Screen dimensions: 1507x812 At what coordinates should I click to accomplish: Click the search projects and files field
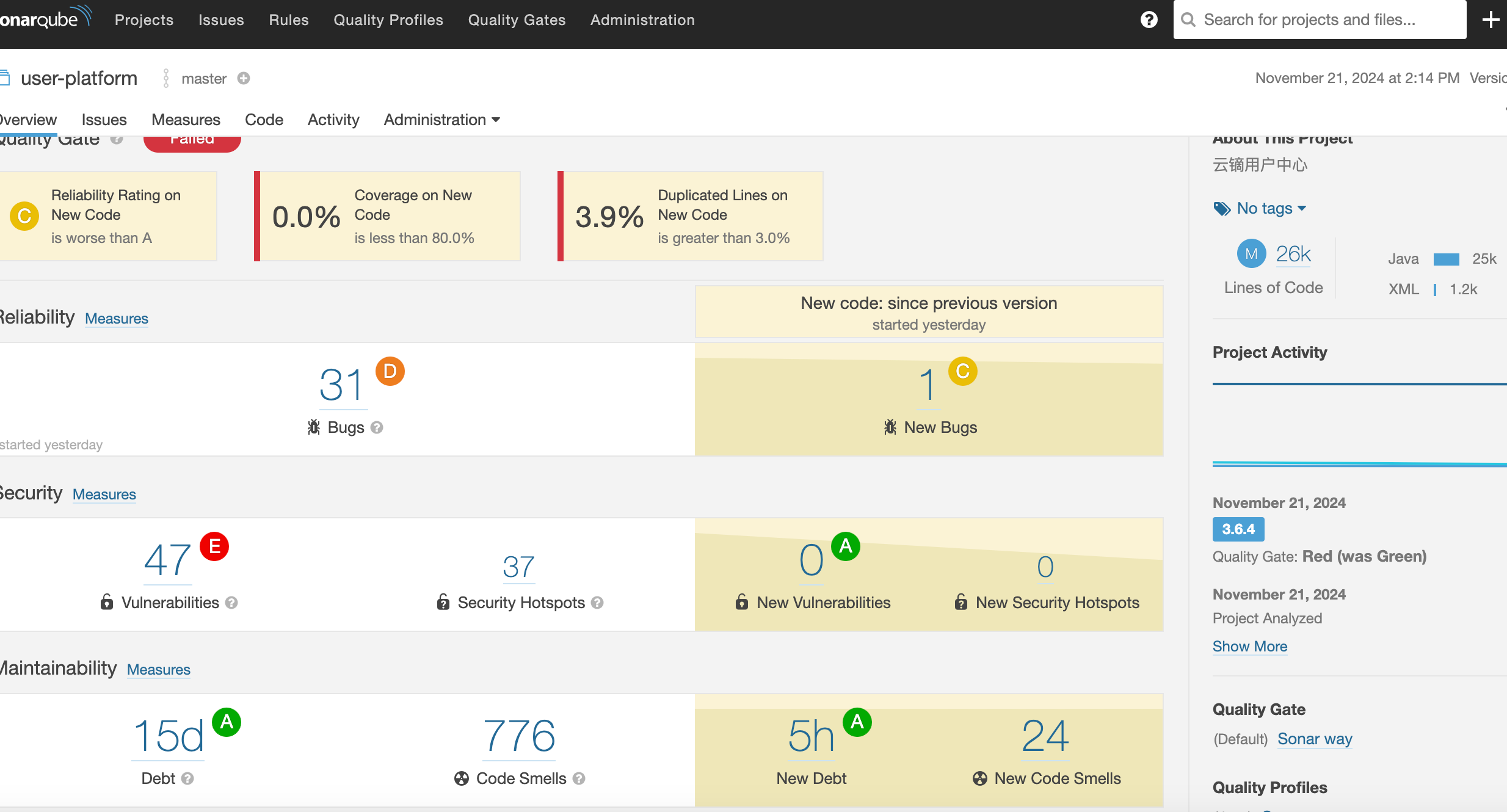(x=1320, y=20)
